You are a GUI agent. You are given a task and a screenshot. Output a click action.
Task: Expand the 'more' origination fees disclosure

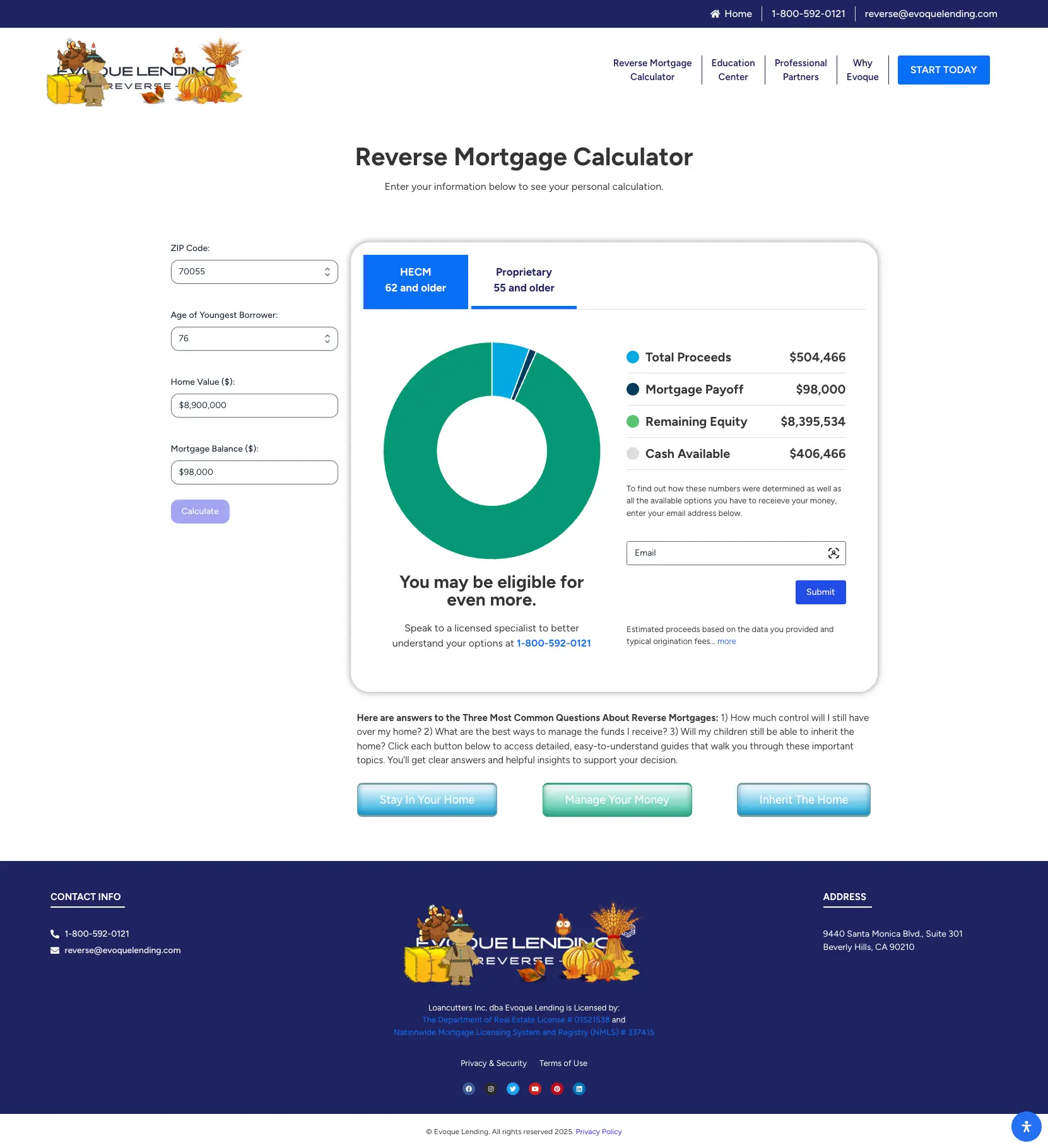pyautogui.click(x=726, y=641)
